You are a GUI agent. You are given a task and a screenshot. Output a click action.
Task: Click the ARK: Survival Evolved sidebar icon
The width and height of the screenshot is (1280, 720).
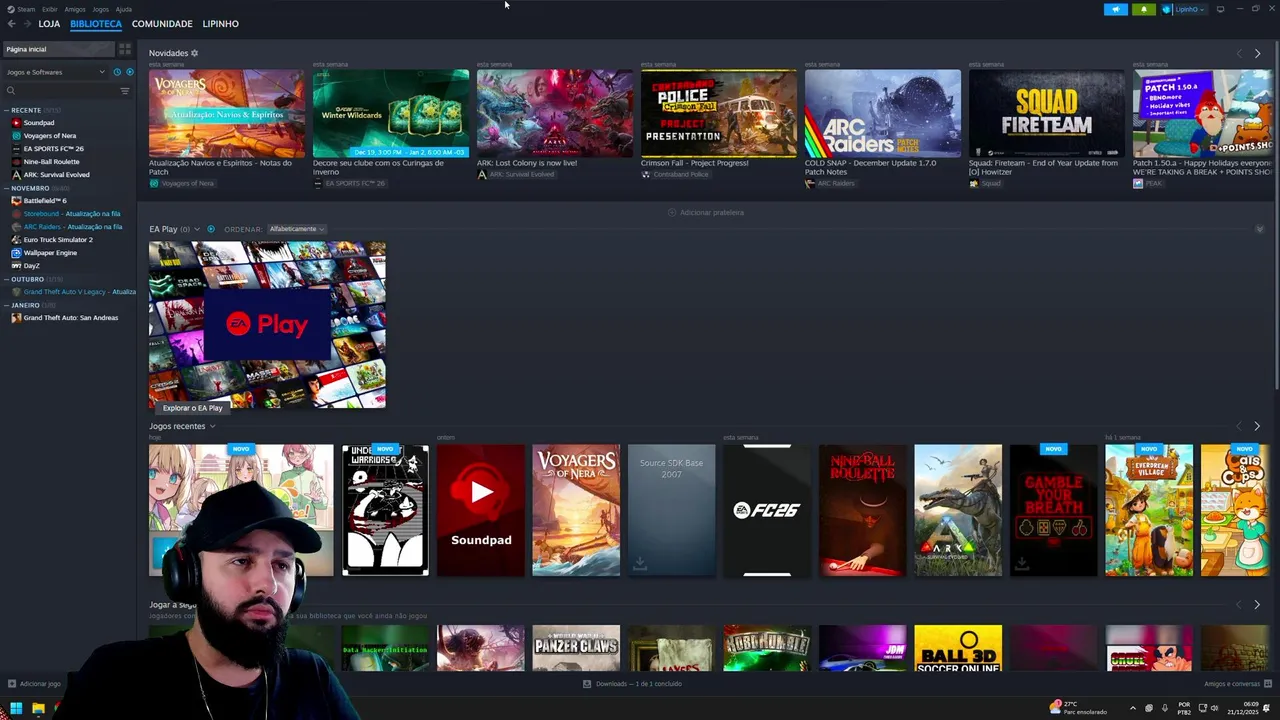[16, 174]
